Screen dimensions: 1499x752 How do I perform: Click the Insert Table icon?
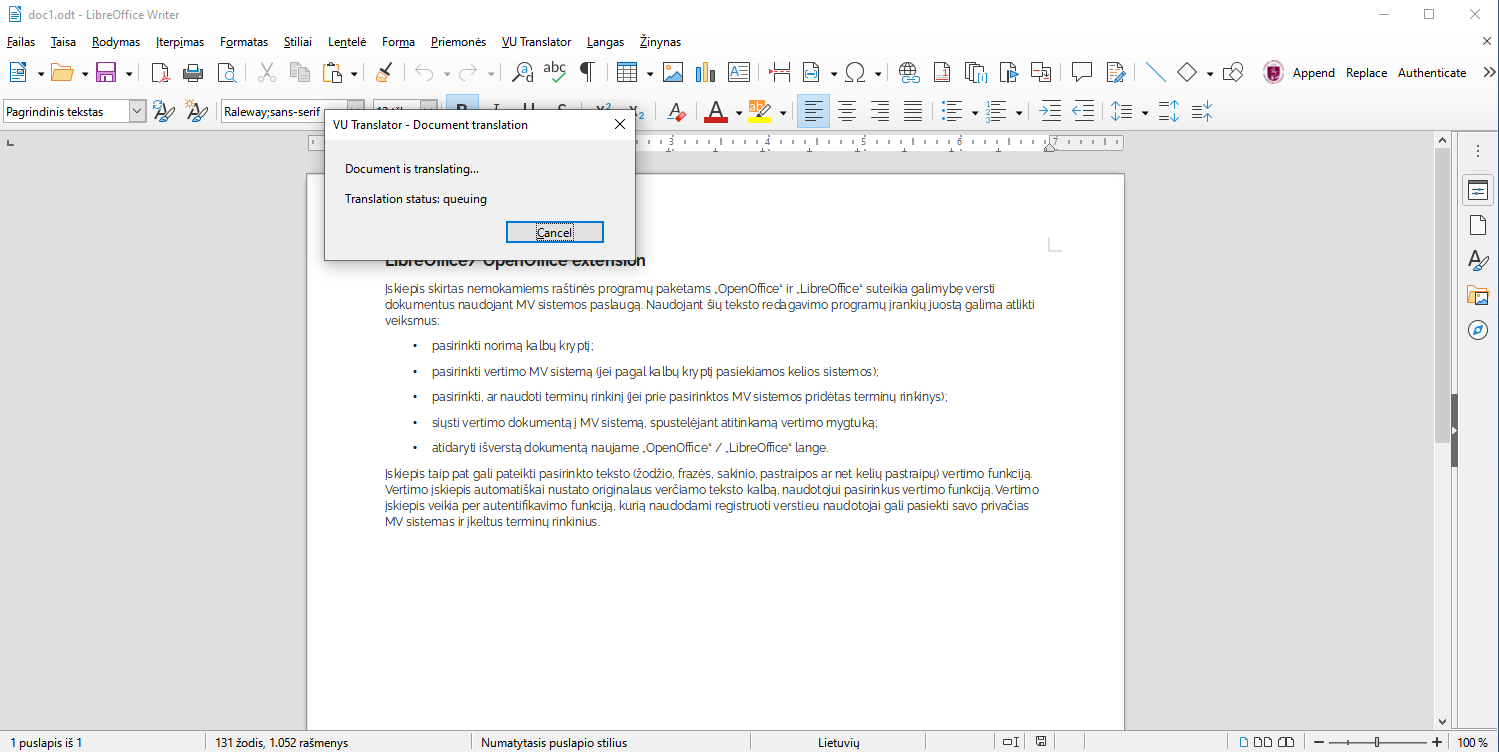tap(627, 72)
